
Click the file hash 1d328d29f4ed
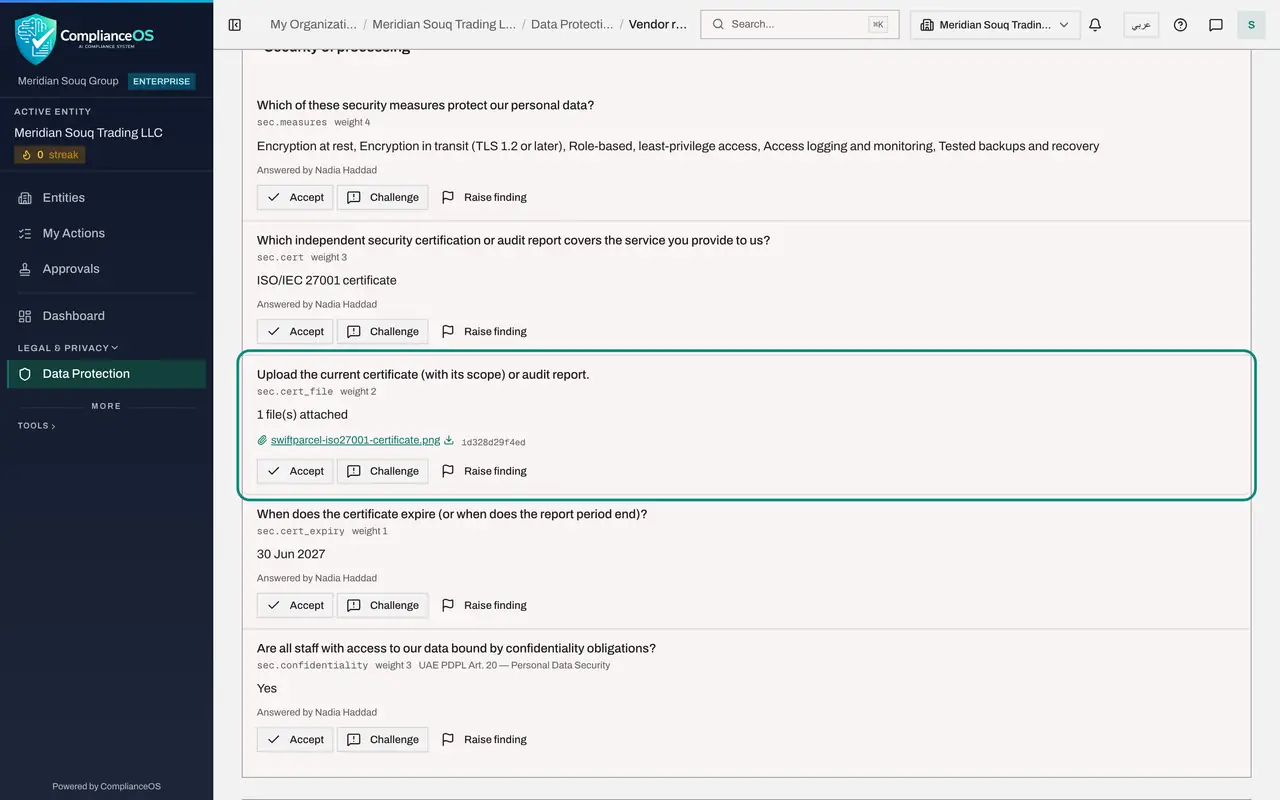(x=493, y=442)
